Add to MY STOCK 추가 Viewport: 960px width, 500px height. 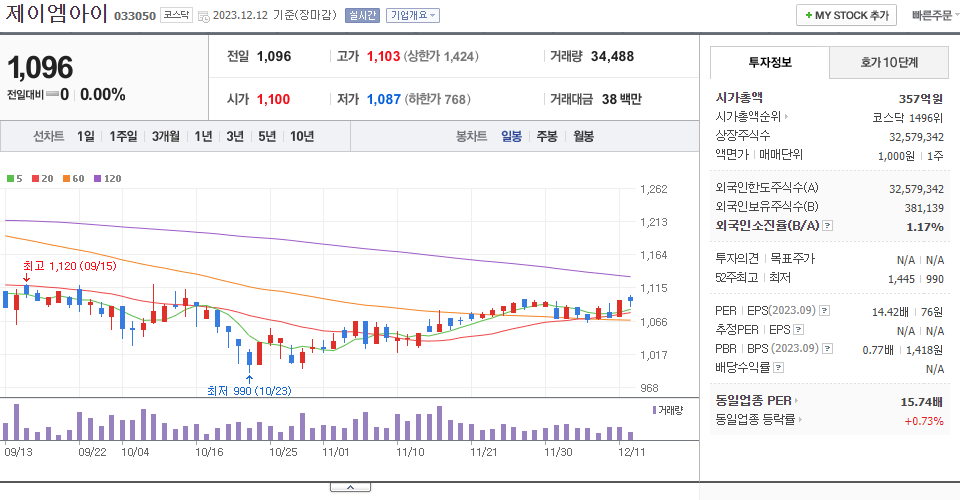(846, 15)
